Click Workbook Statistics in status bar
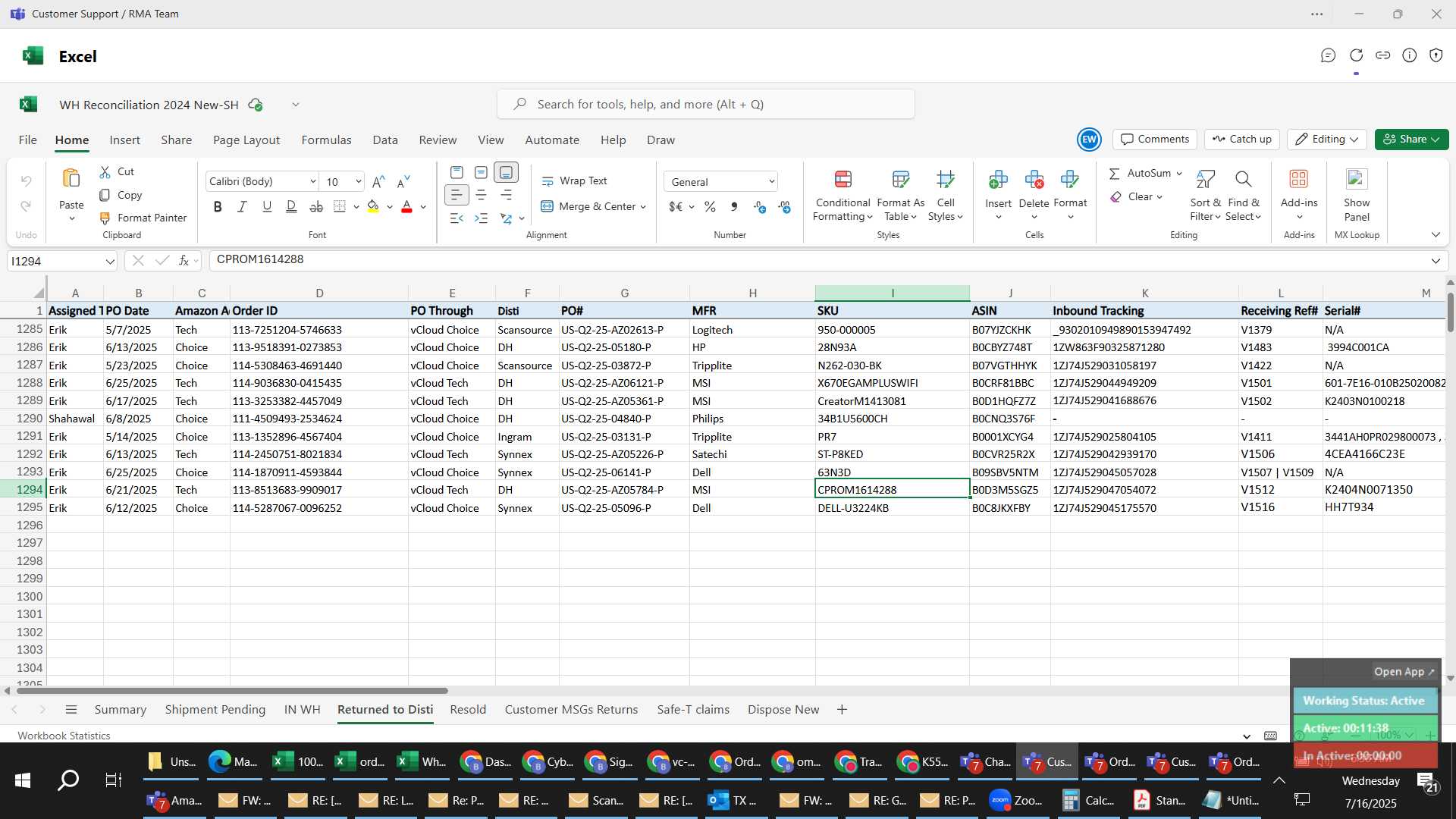 [x=64, y=736]
